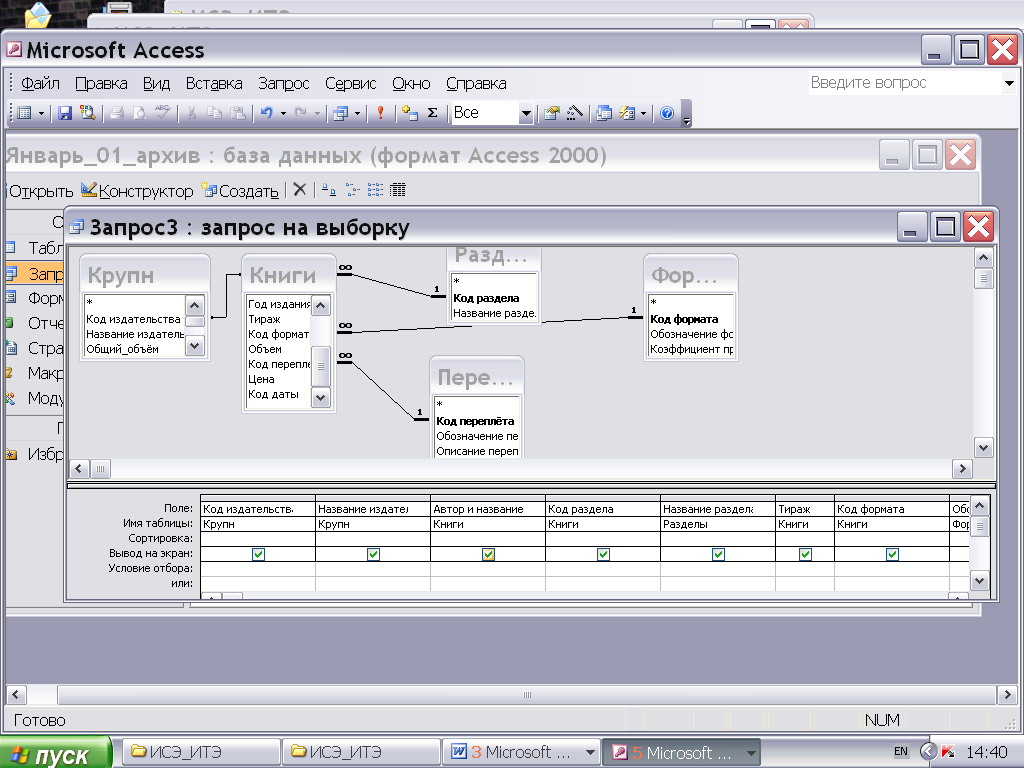This screenshot has height=768, width=1024.
Task: Expand the Undo history dropdown arrow
Action: [x=283, y=114]
